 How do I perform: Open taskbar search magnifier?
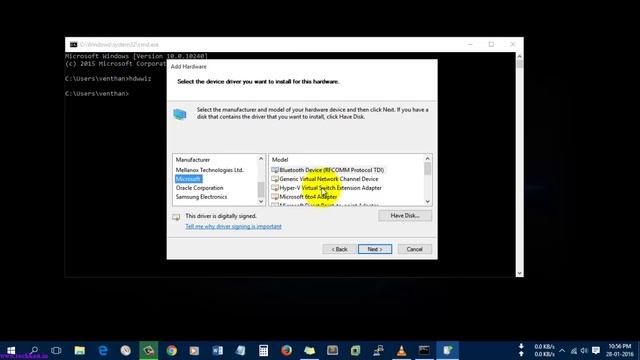34,350
